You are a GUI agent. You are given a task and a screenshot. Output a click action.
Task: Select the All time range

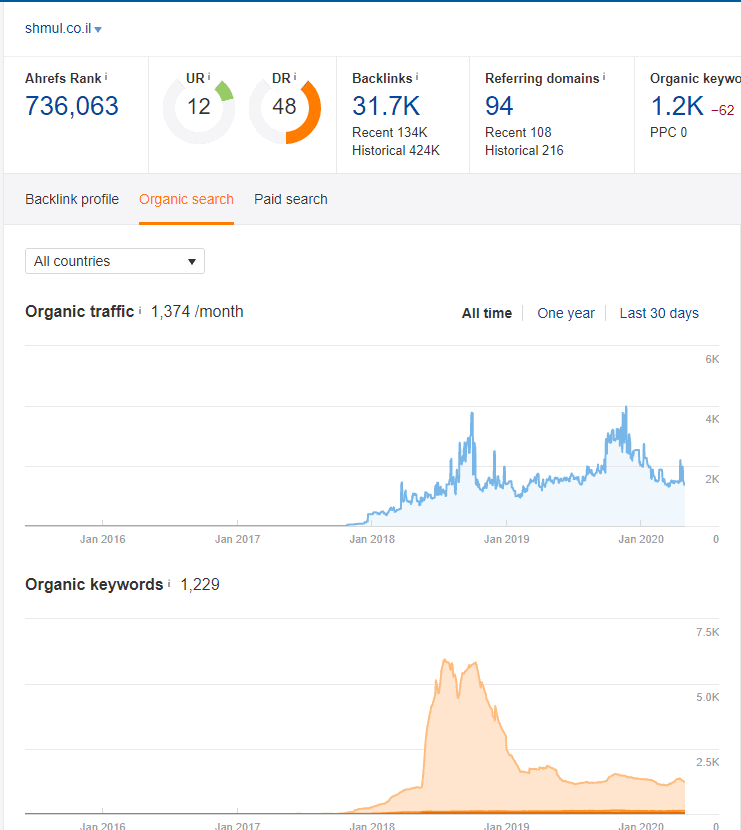(487, 313)
